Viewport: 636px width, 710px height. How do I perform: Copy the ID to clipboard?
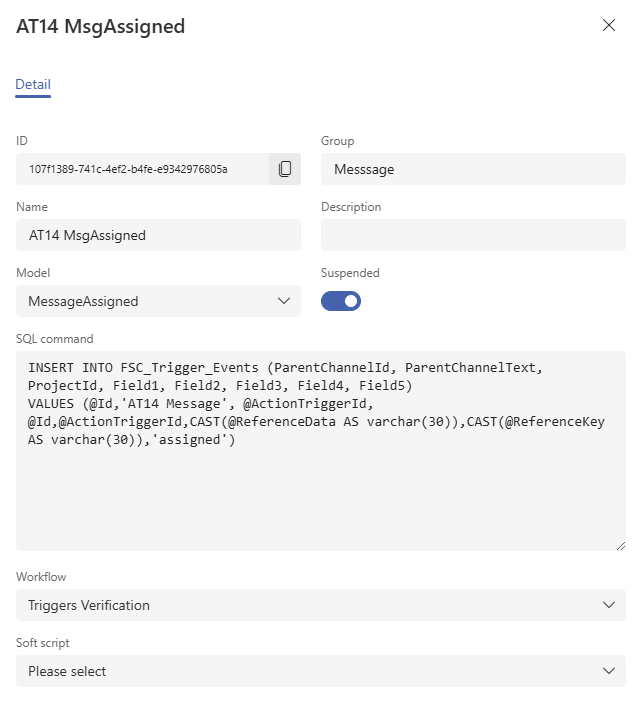pos(285,169)
